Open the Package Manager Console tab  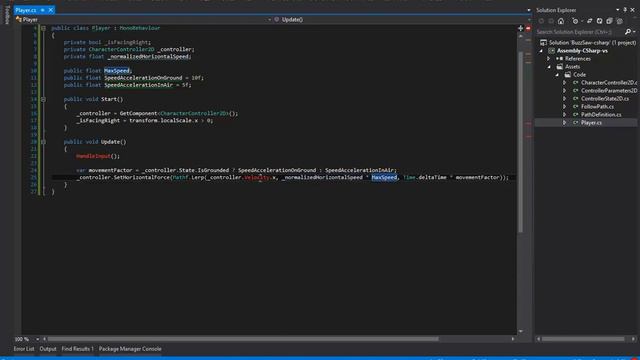coord(130,349)
